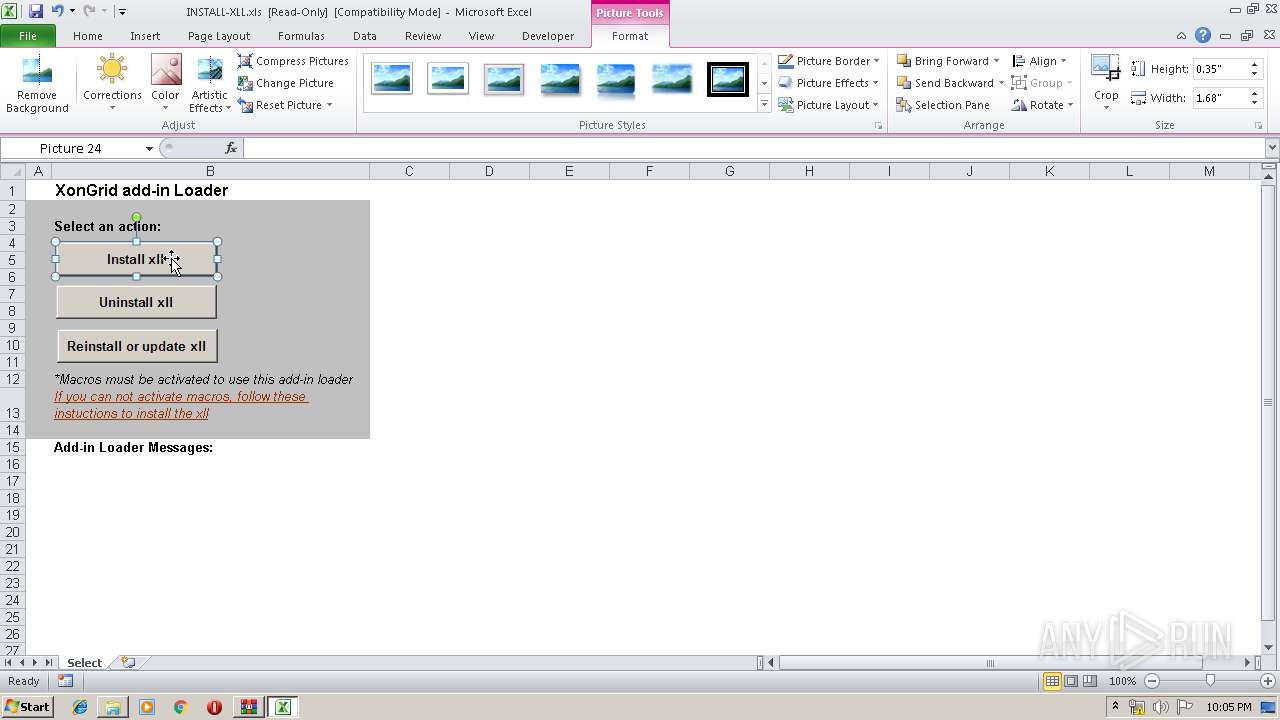Switch to Page Break Preview icon
The image size is (1280, 720).
click(1090, 681)
